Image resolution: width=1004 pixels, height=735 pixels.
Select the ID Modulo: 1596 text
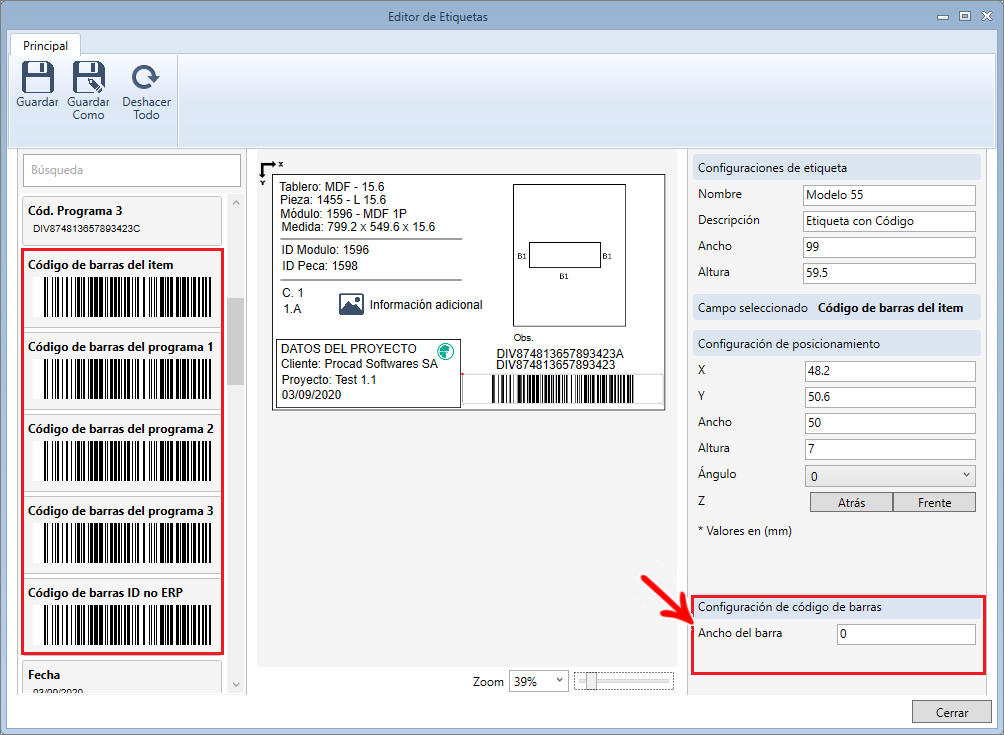click(x=325, y=250)
